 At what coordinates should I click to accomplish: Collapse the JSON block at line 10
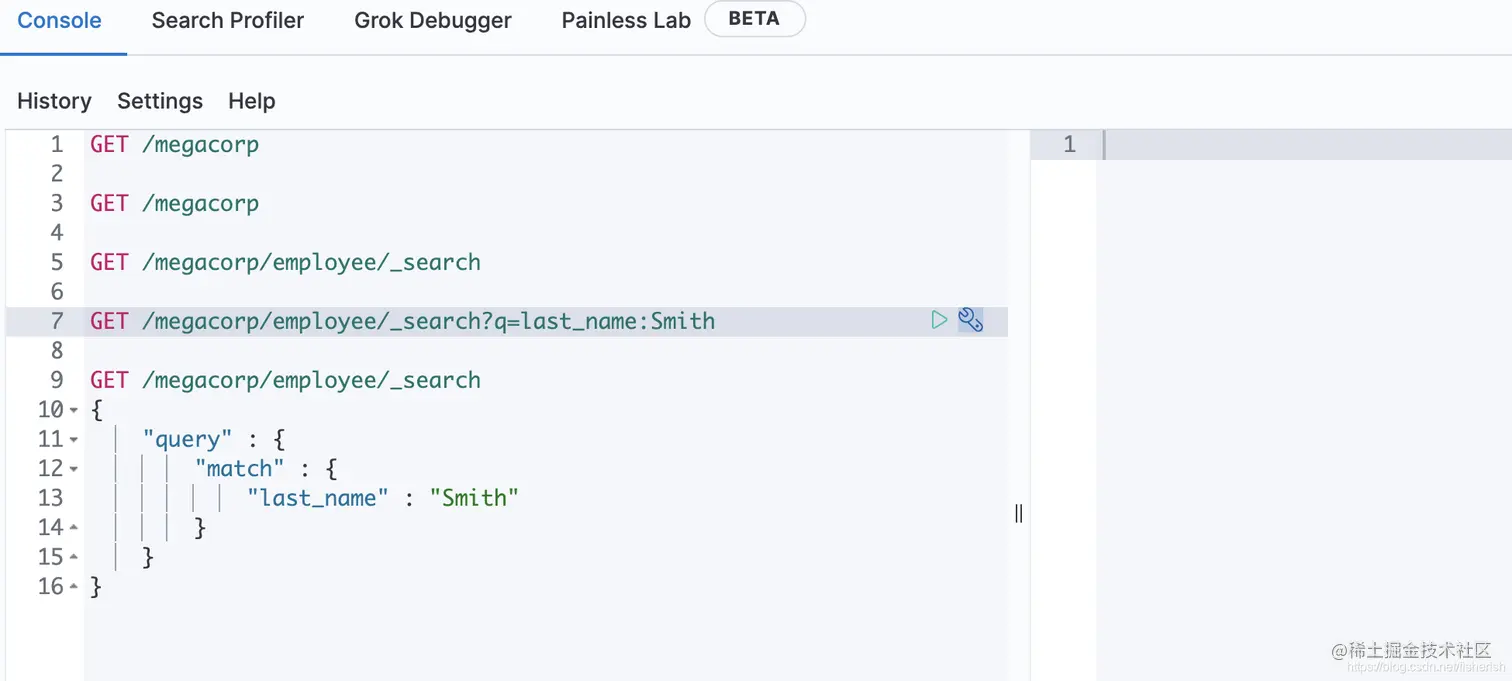pos(74,410)
